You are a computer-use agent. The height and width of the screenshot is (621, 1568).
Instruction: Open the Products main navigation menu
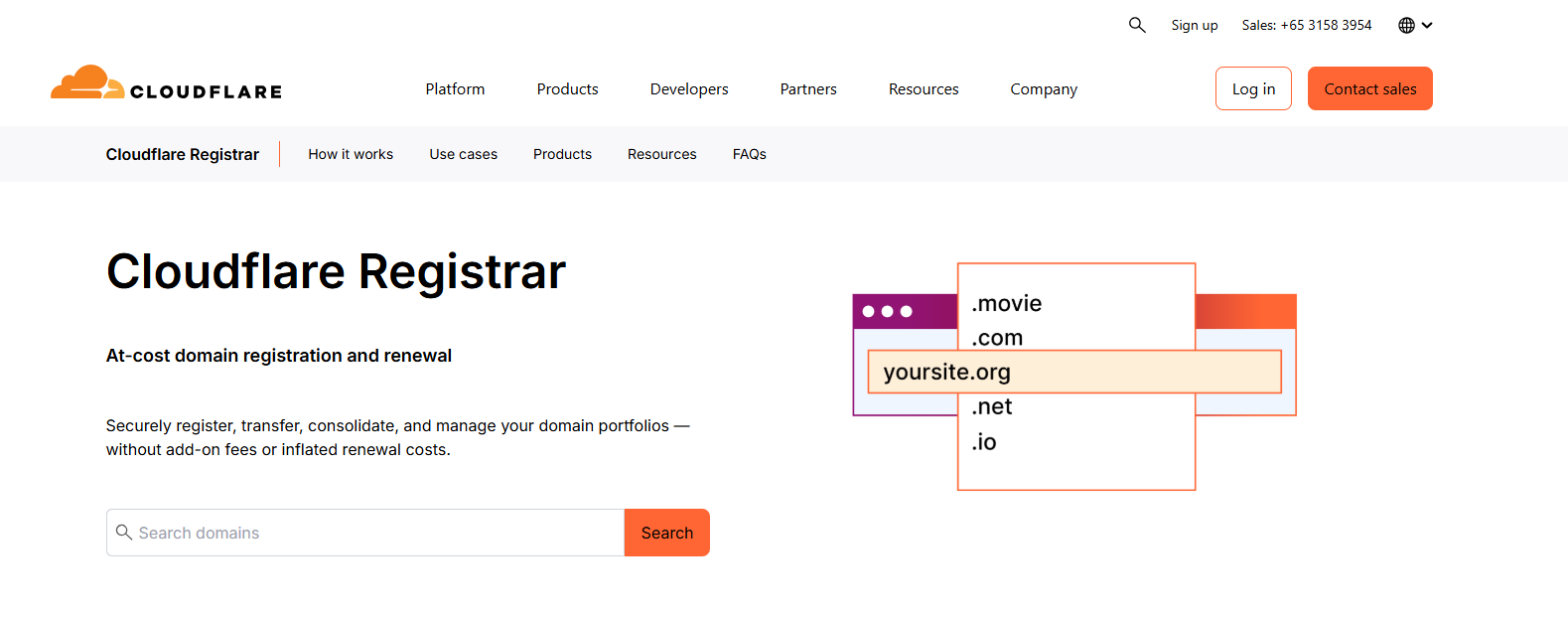point(567,89)
